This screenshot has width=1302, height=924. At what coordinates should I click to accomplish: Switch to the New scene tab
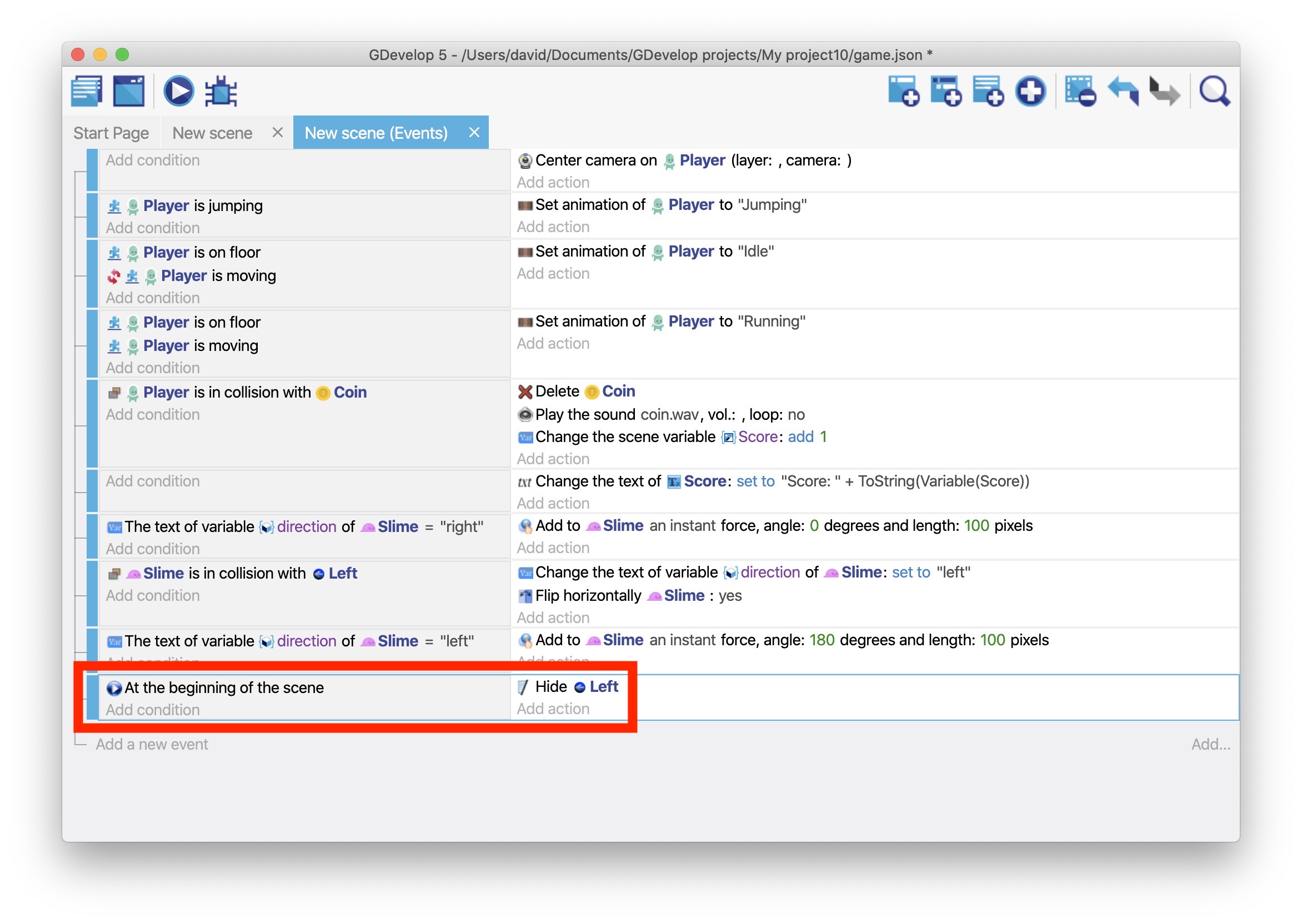pos(212,133)
